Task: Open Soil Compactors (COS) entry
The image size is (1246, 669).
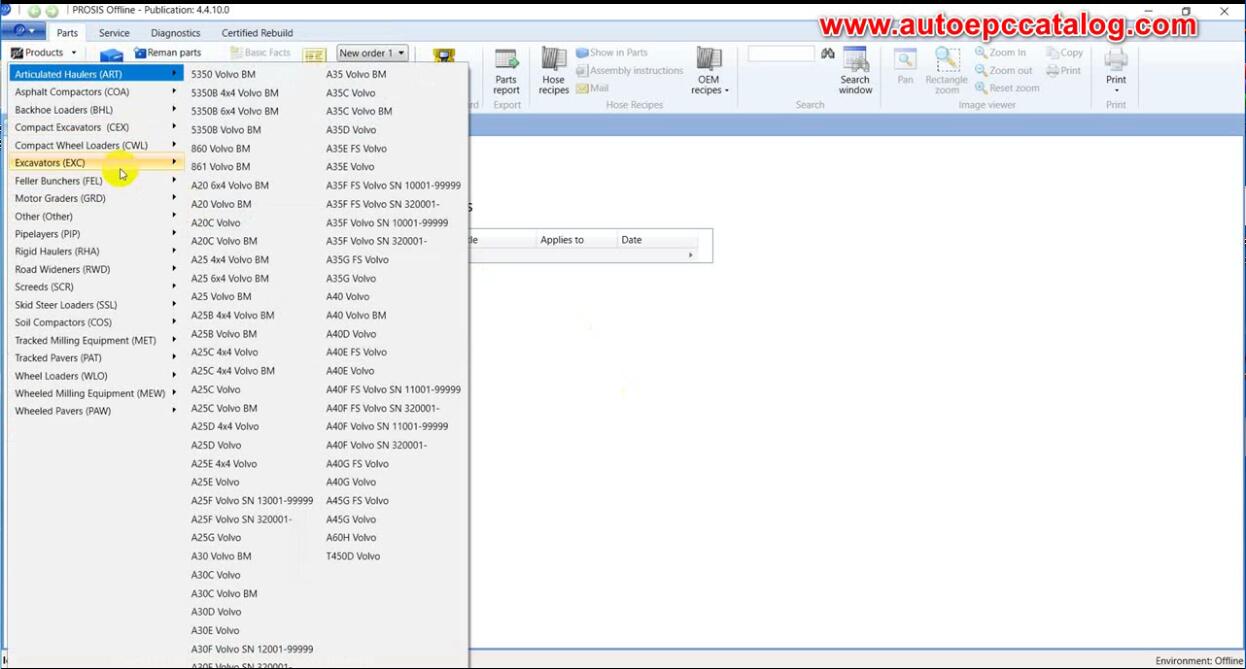Action: pyautogui.click(x=96, y=322)
